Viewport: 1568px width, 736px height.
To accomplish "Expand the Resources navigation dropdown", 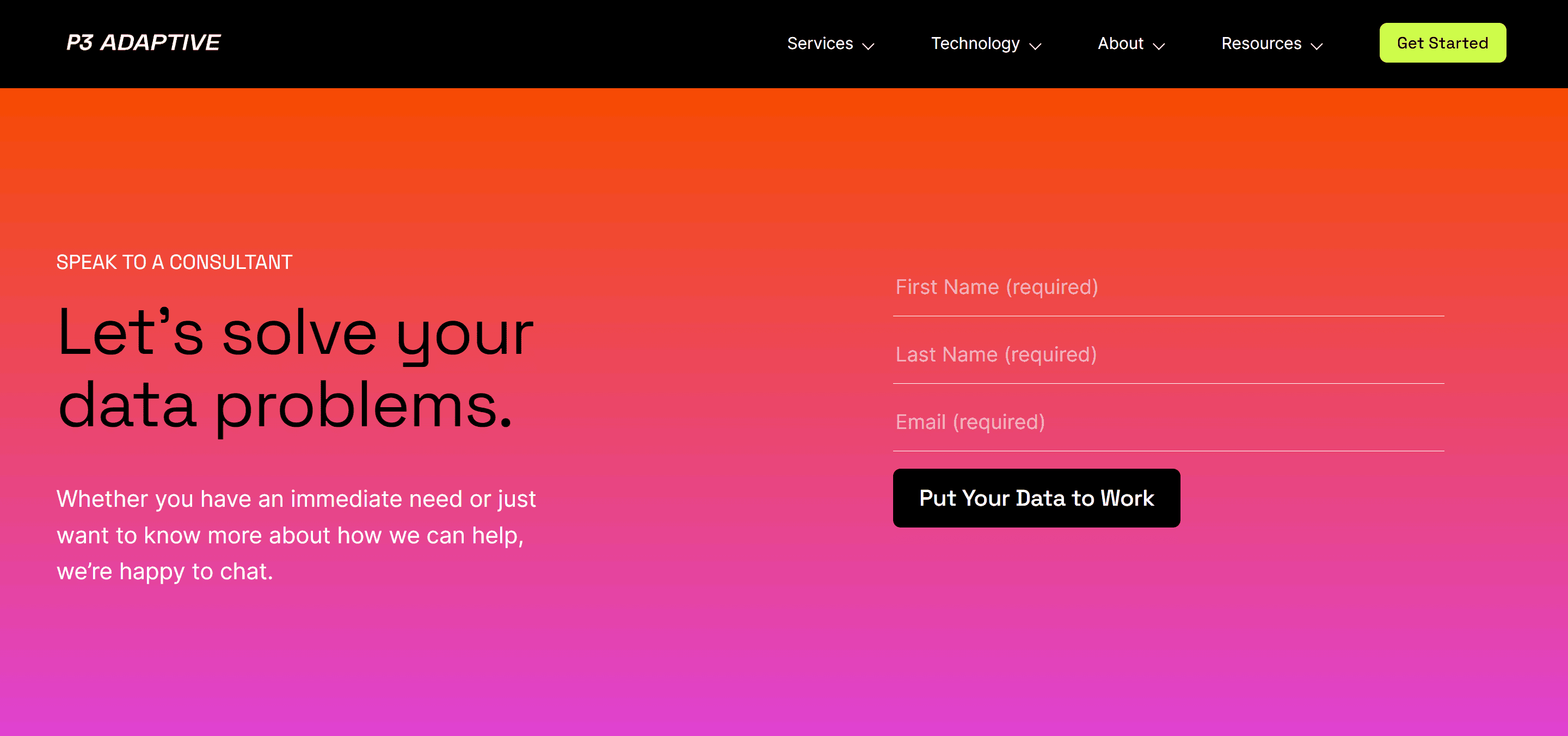I will click(x=1271, y=43).
